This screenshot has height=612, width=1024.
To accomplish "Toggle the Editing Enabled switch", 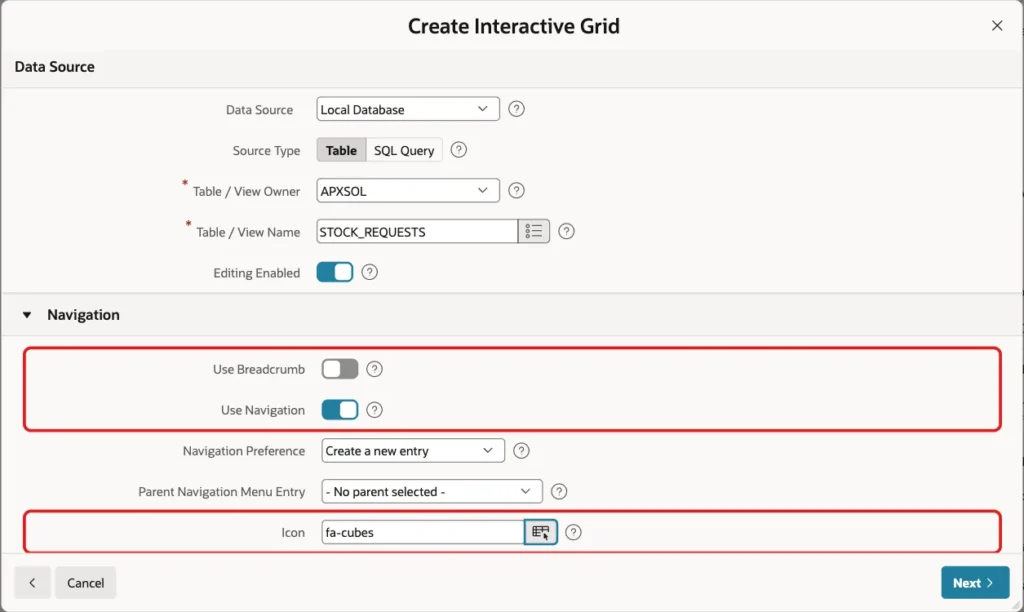I will (335, 272).
